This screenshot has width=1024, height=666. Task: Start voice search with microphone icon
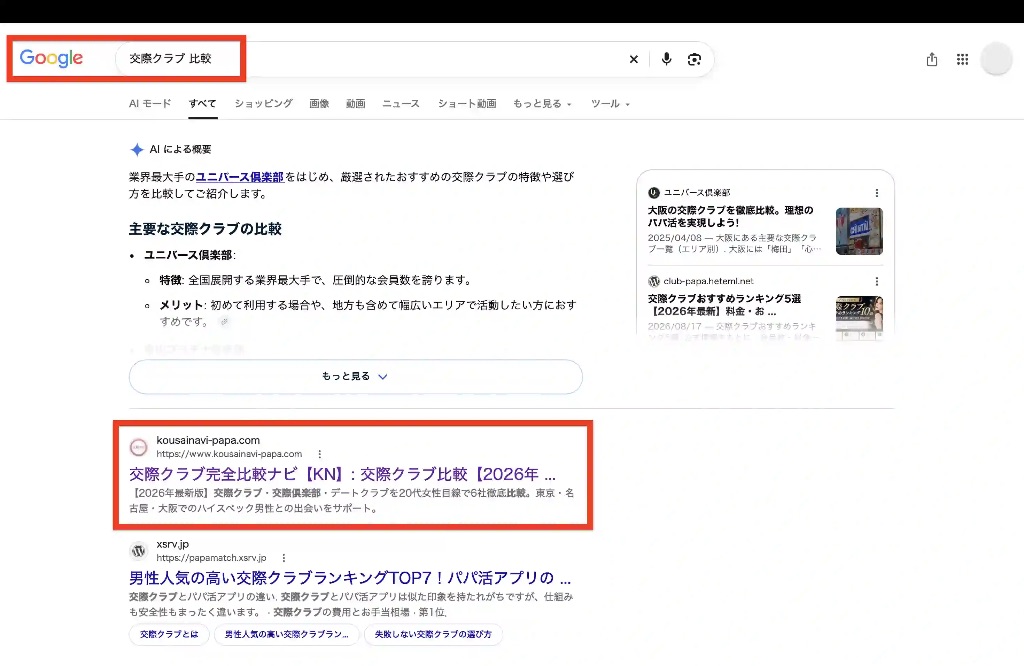[666, 59]
